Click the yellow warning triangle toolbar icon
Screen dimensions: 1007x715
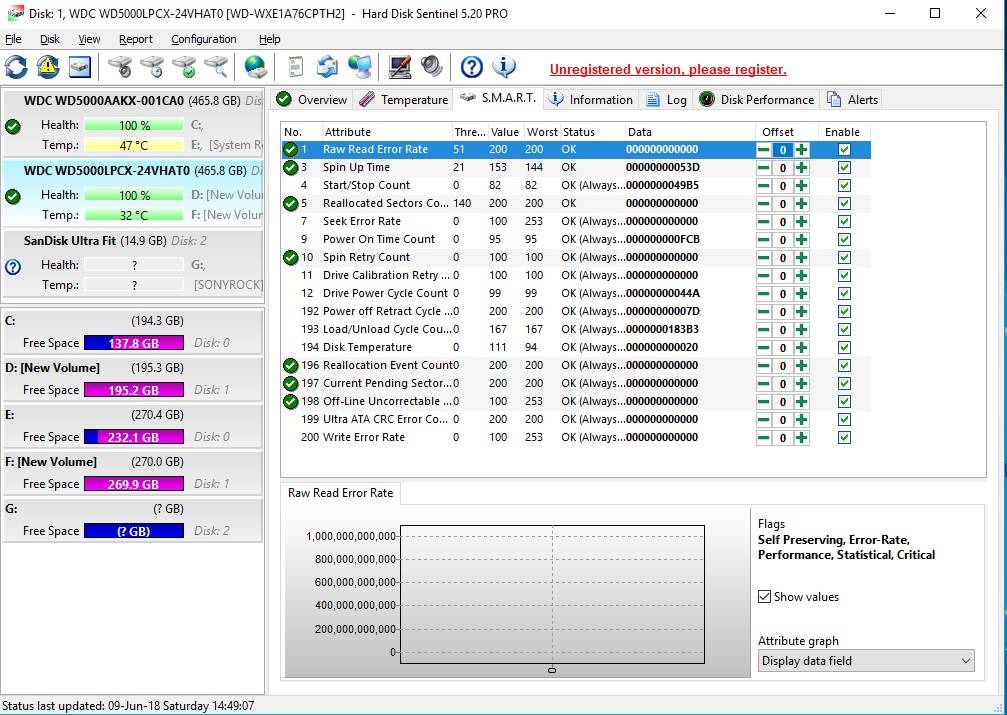click(48, 67)
